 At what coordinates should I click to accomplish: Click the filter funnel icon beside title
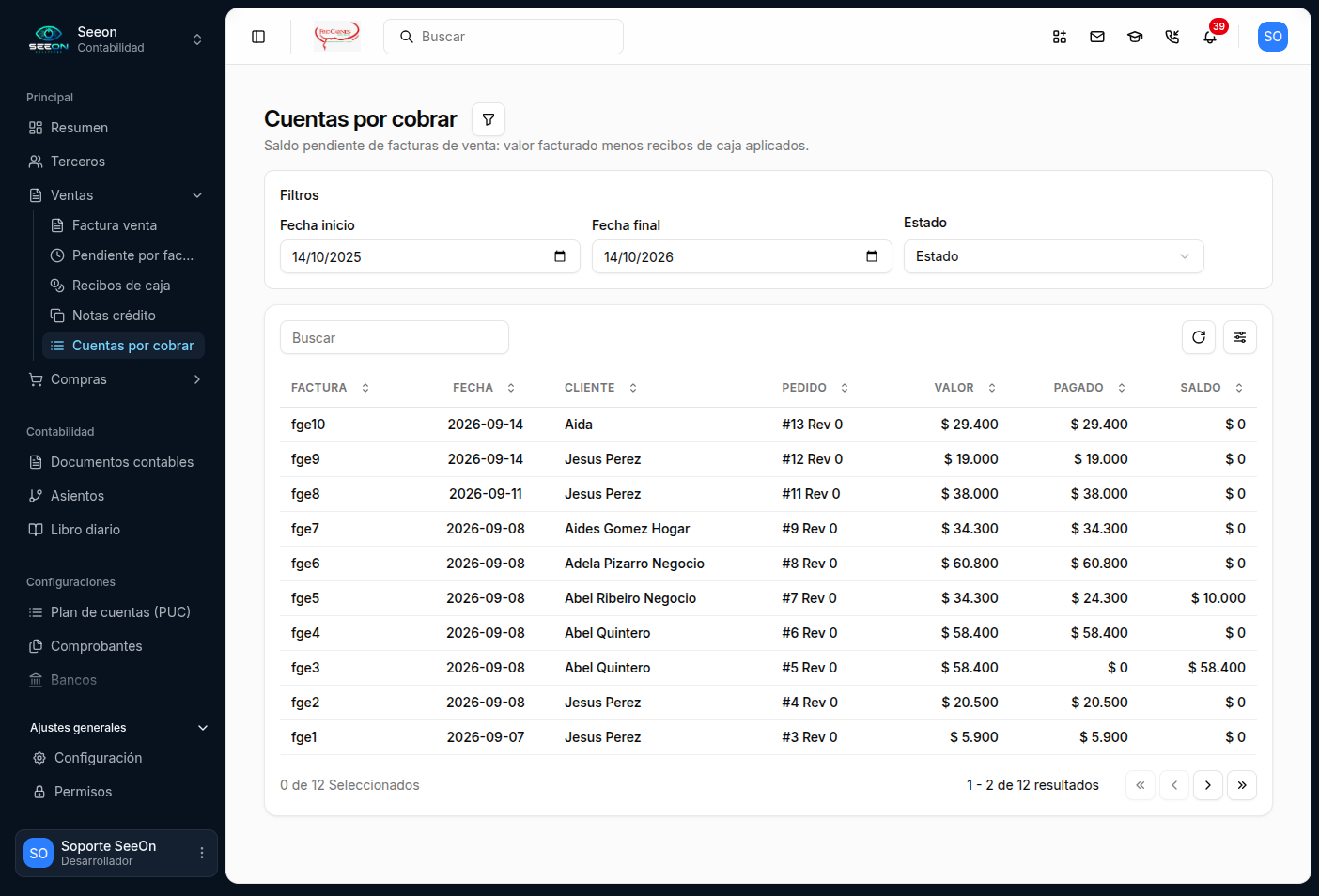click(x=489, y=119)
